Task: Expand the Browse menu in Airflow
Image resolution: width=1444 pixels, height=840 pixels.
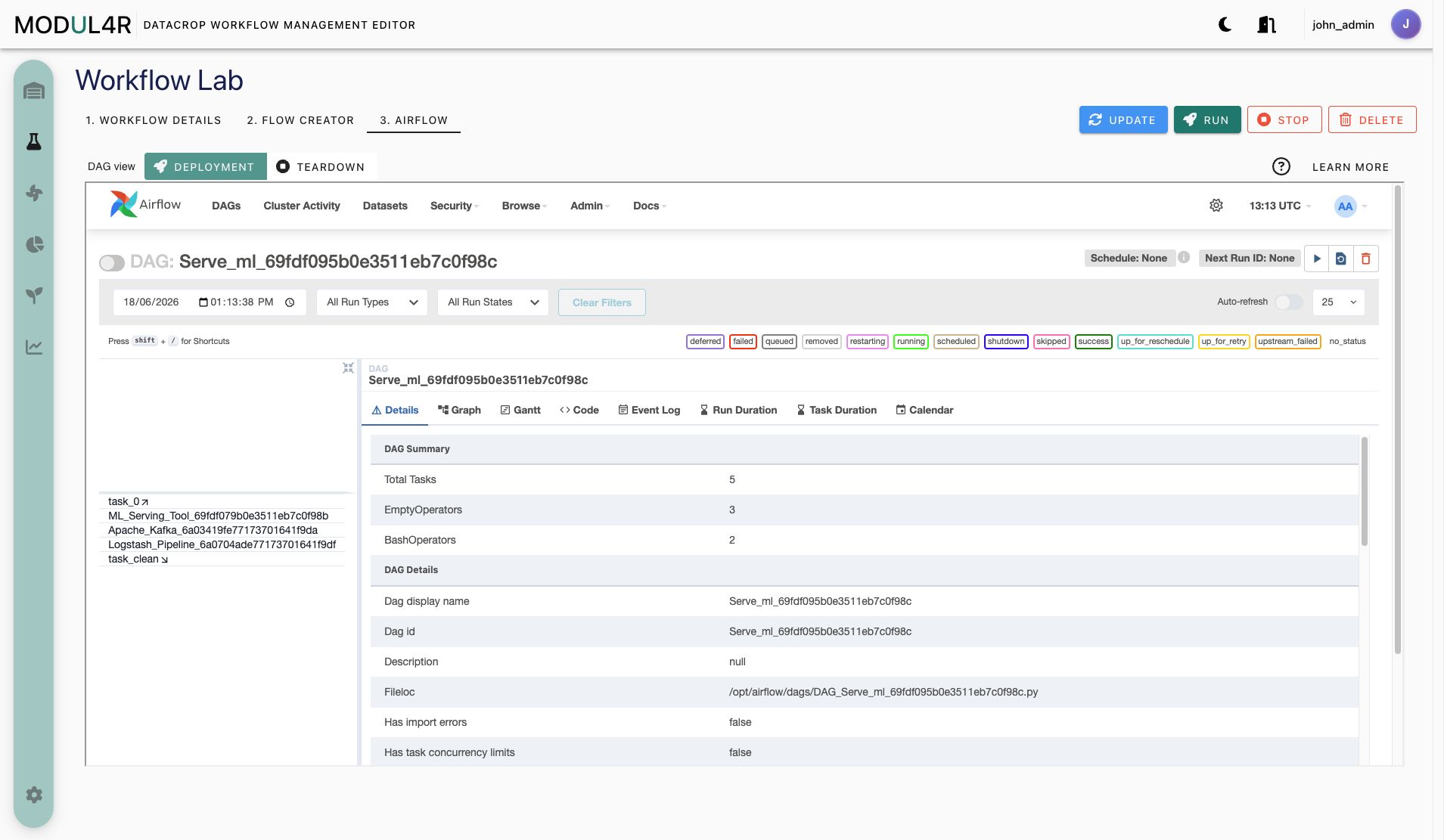Action: point(524,206)
